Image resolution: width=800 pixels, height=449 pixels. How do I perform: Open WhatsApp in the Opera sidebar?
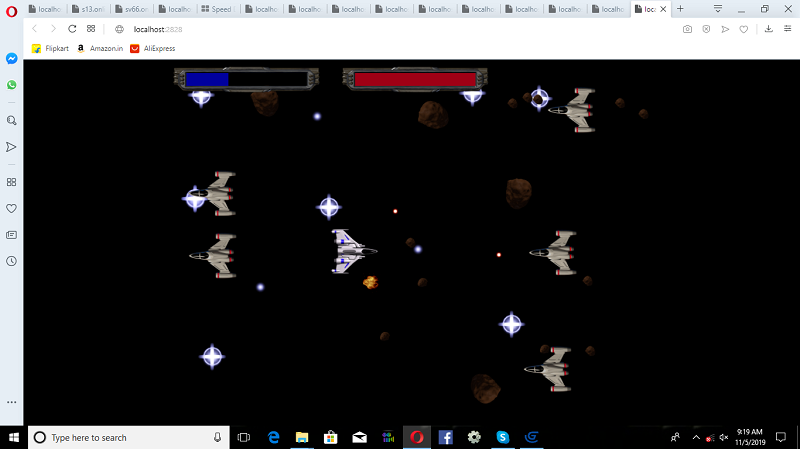[11, 85]
